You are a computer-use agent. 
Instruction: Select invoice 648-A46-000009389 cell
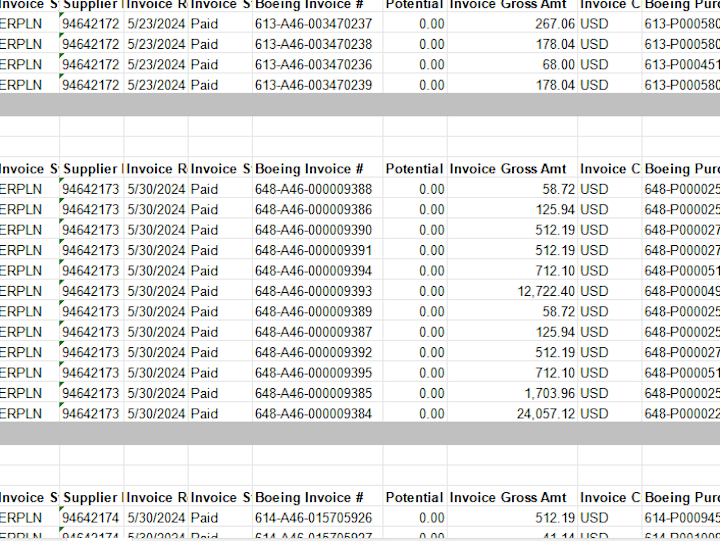tap(317, 311)
